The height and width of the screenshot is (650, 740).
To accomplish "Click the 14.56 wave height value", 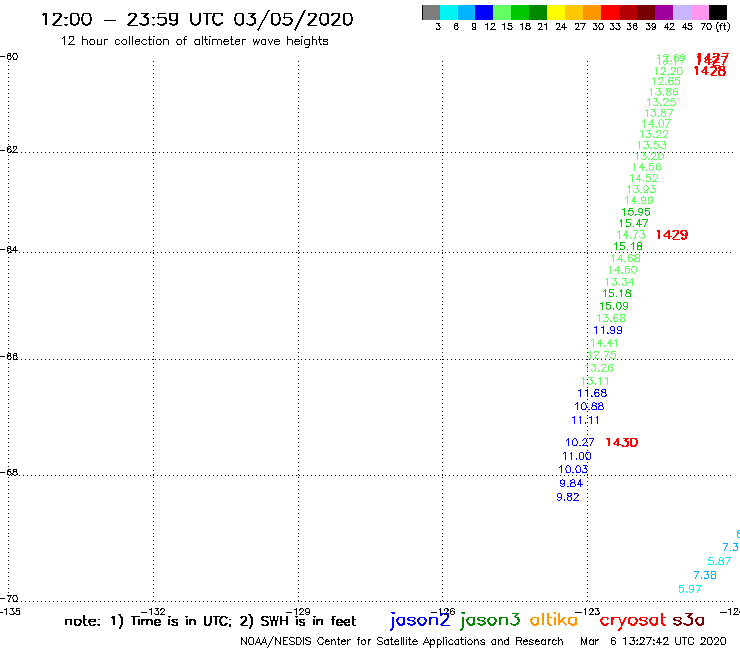I will click(647, 167).
